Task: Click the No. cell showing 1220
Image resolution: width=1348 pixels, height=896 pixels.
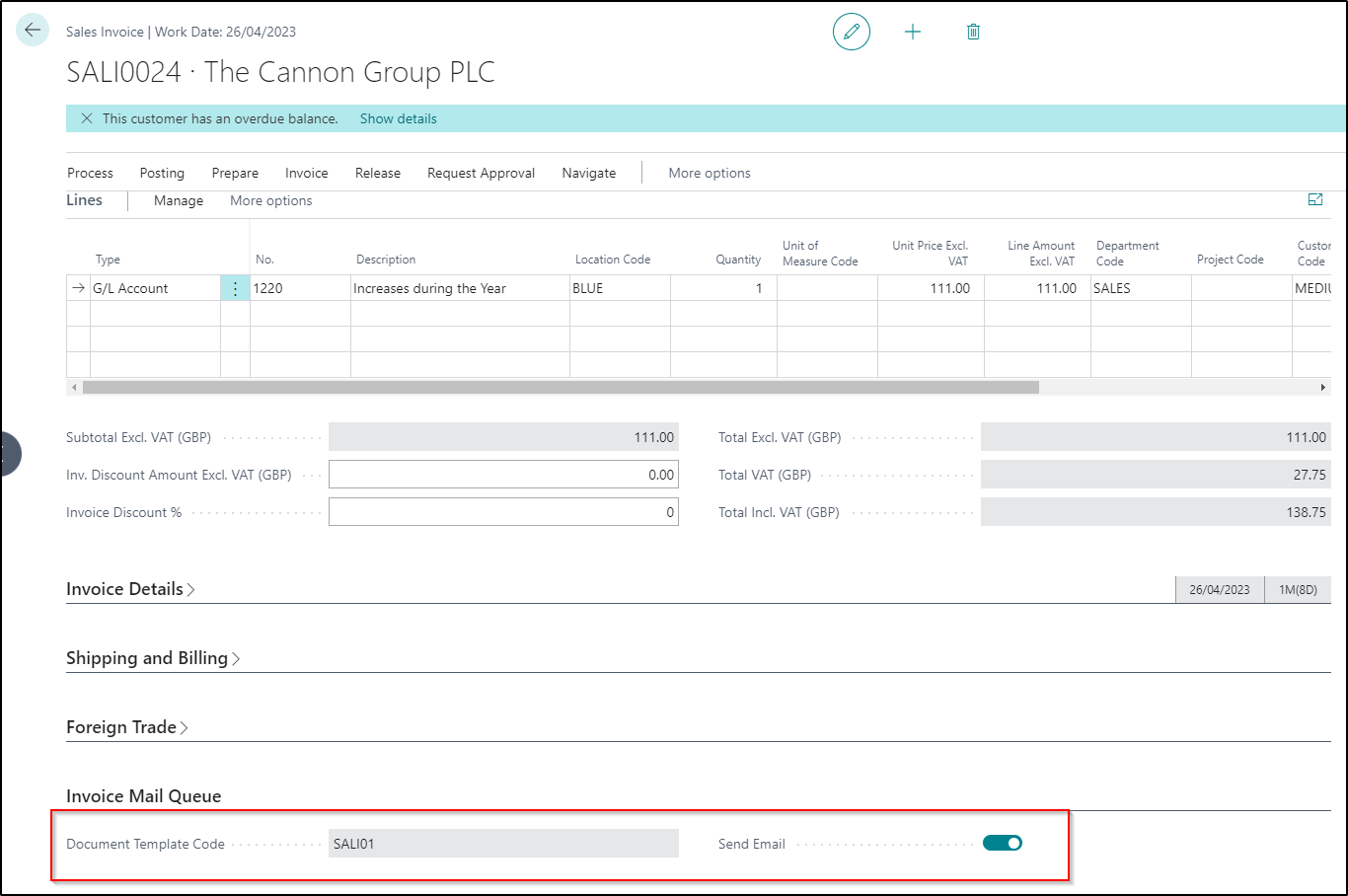Action: [x=300, y=288]
